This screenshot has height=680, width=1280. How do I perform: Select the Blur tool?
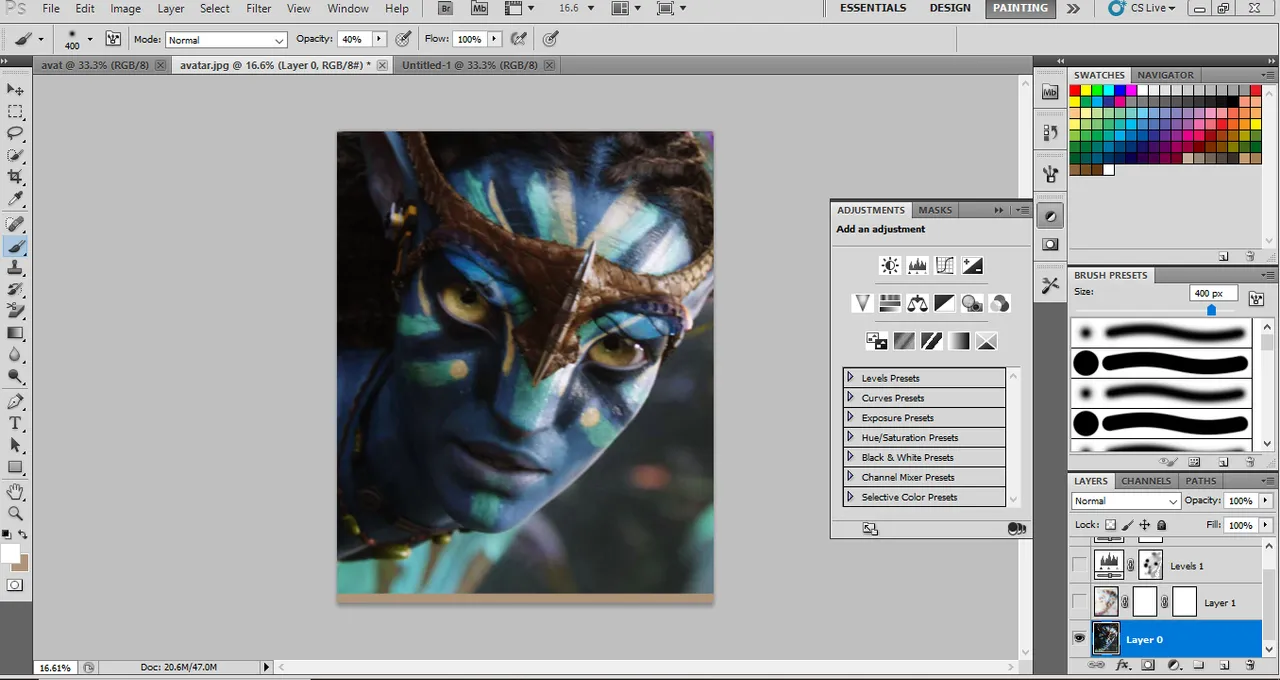pos(16,355)
